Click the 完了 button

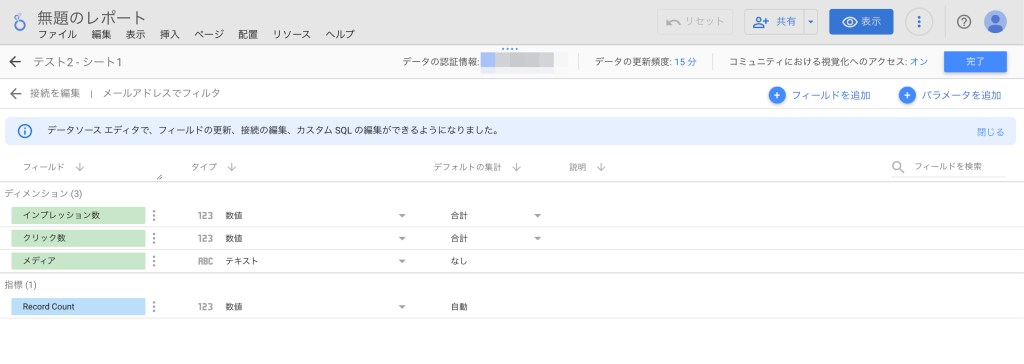[975, 62]
